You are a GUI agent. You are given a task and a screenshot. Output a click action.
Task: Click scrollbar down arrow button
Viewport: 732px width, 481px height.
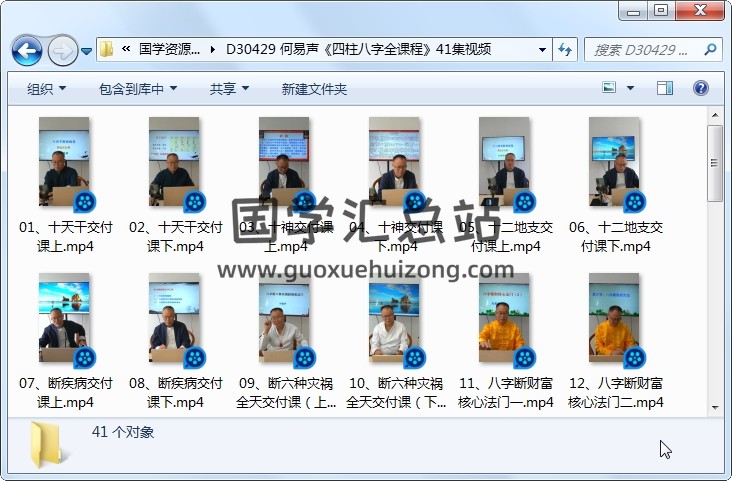tap(715, 407)
